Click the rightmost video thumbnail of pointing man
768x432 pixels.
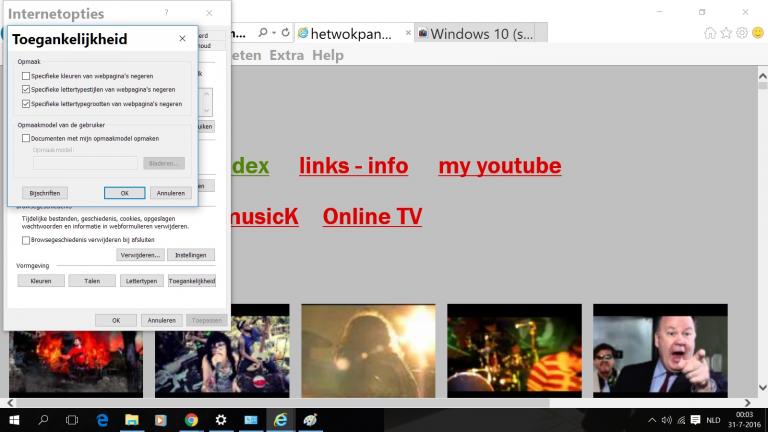659,350
